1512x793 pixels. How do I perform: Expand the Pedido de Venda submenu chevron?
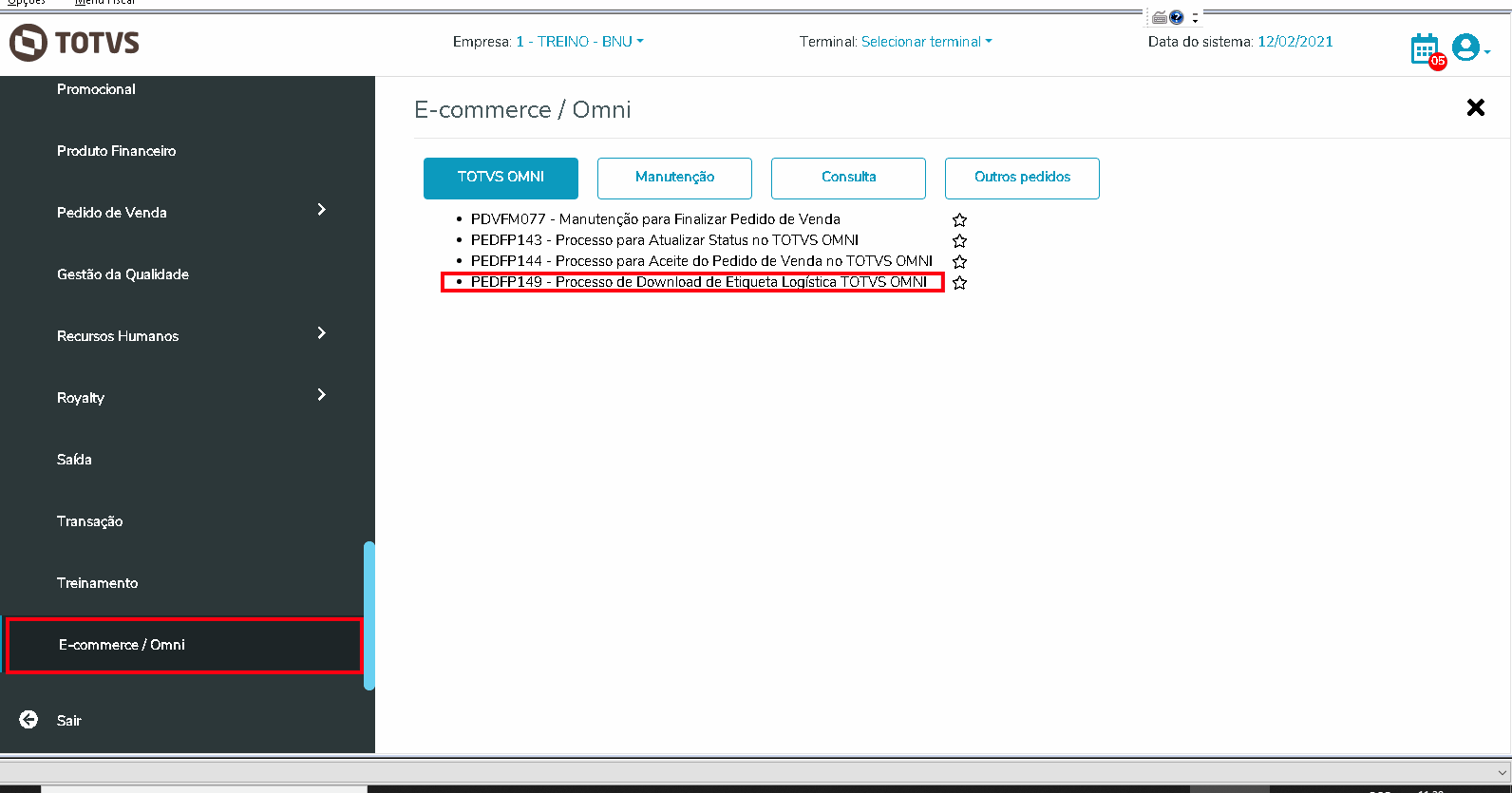[x=321, y=210]
